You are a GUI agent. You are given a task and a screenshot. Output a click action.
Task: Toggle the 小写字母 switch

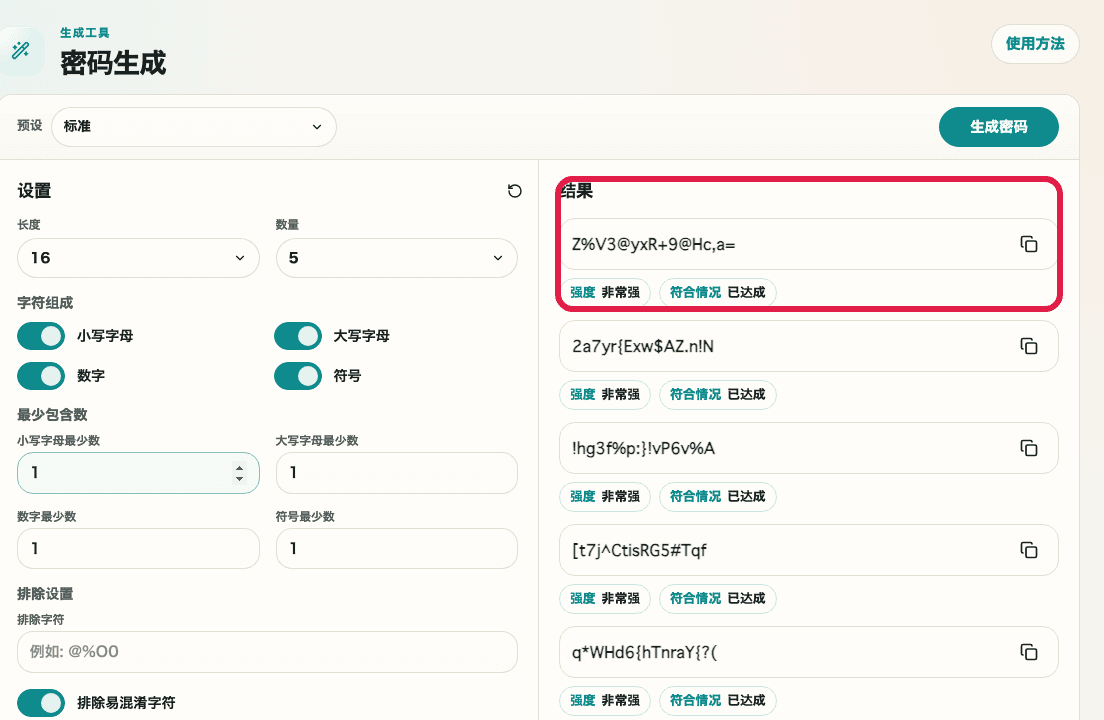[x=41, y=336]
